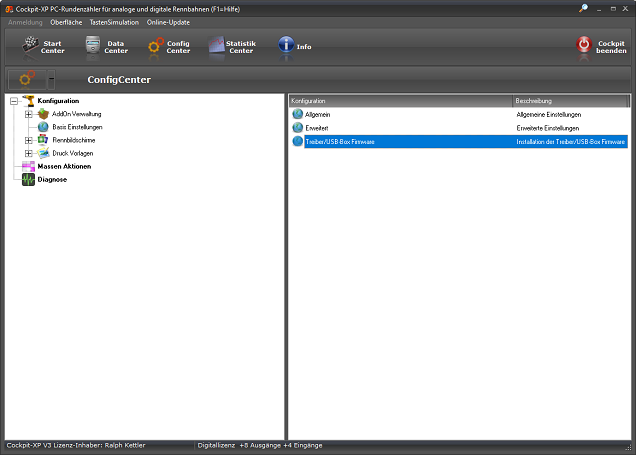The image size is (636, 455).
Task: Click the Config Center gear icon
Action: click(157, 46)
